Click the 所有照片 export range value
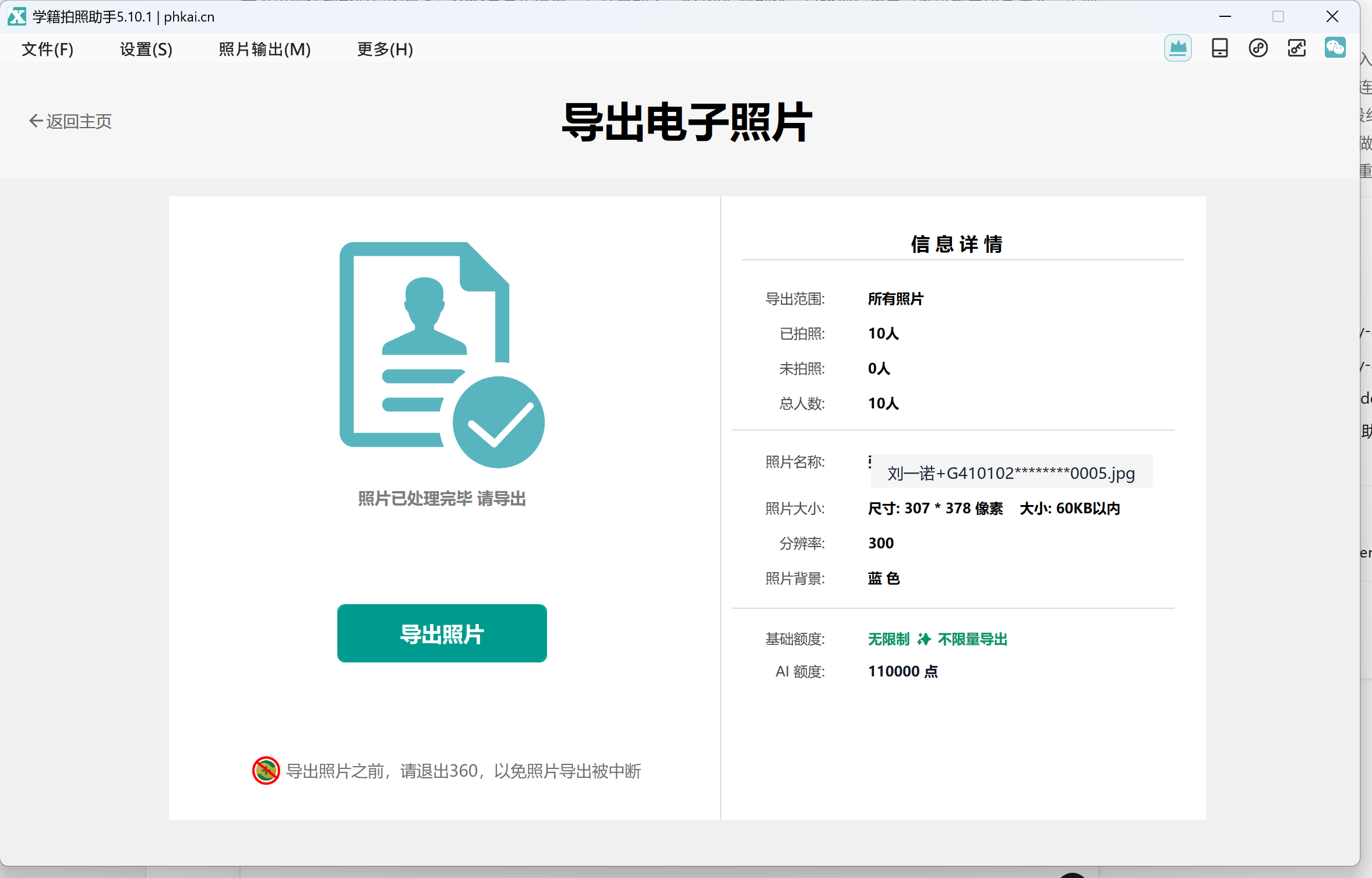 pos(895,299)
